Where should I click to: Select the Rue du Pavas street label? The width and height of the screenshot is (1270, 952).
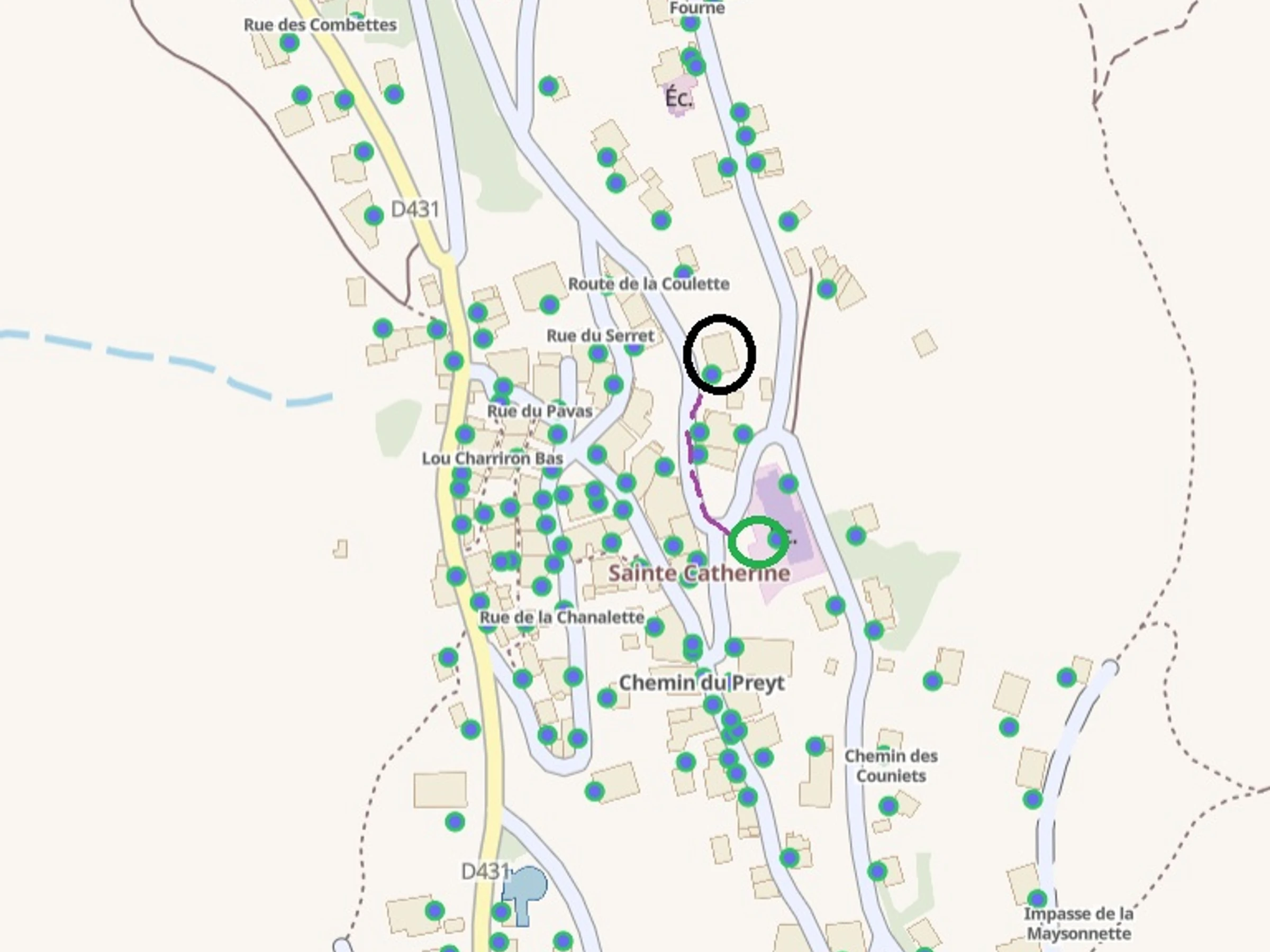click(540, 411)
